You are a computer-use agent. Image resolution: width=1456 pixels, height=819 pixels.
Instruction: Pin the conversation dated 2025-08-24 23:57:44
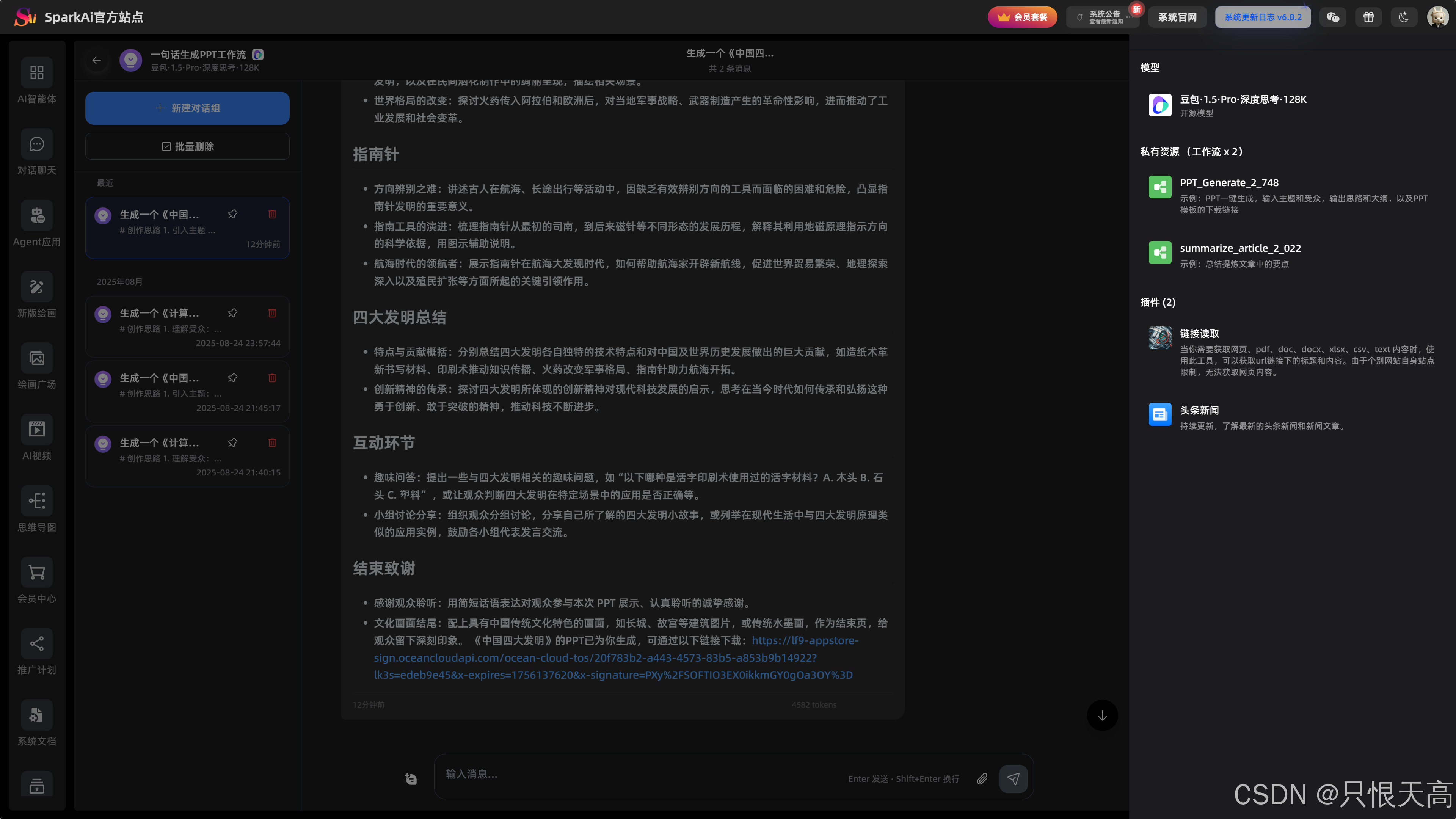coord(233,312)
